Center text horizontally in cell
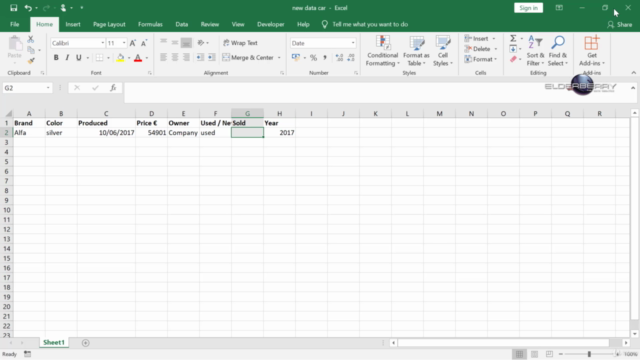Image resolution: width=640 pixels, height=360 pixels. (175, 58)
